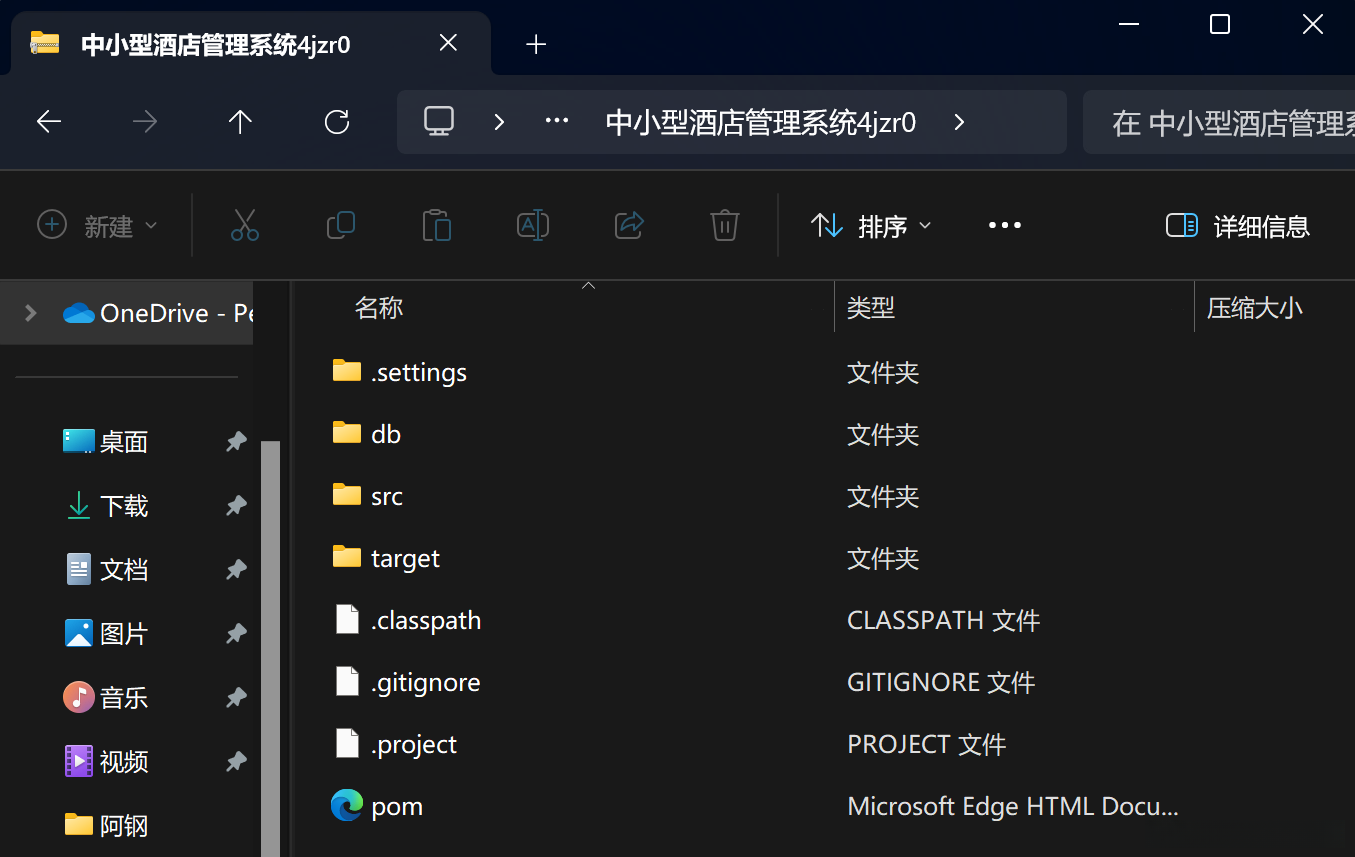Screen dimensions: 1355x857
Task: Unpin 视频 using its pin icon
Action: coord(236,762)
